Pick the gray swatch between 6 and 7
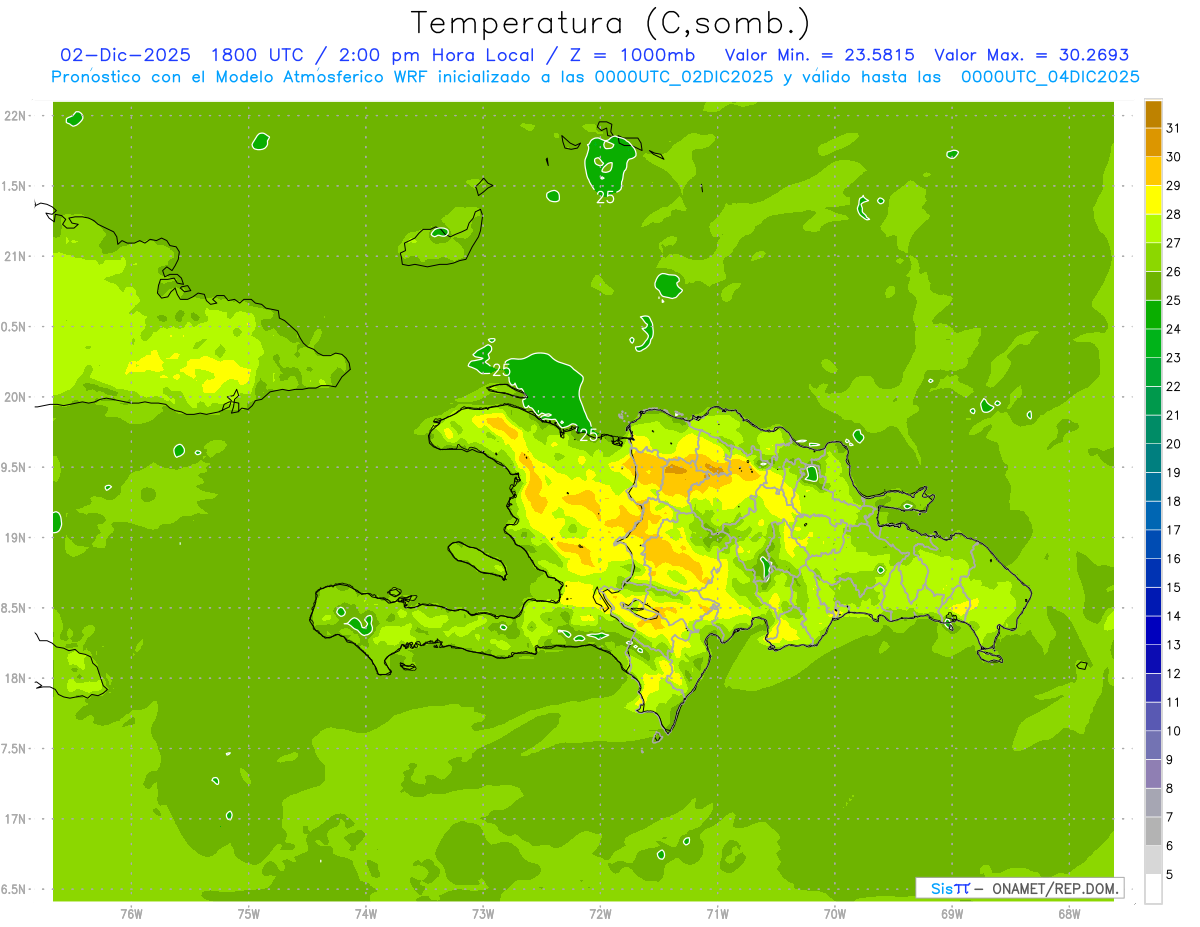Image resolution: width=1200 pixels, height=927 pixels. pos(1153,832)
